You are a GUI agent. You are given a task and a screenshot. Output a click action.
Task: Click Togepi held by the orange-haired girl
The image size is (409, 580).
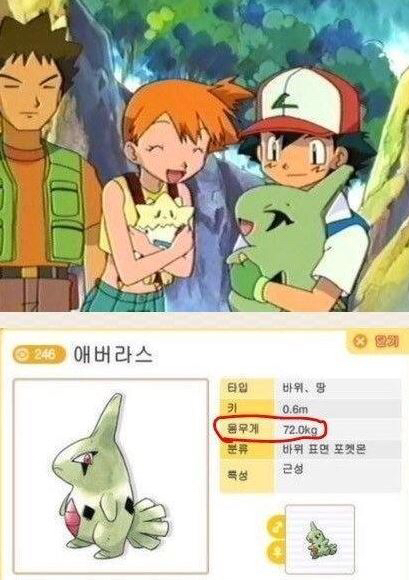click(163, 222)
